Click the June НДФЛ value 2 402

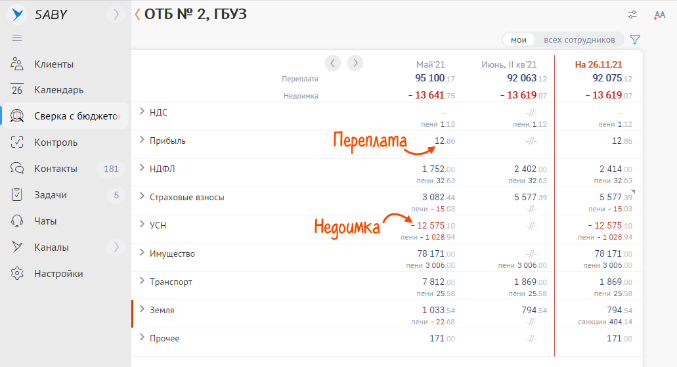(x=530, y=169)
